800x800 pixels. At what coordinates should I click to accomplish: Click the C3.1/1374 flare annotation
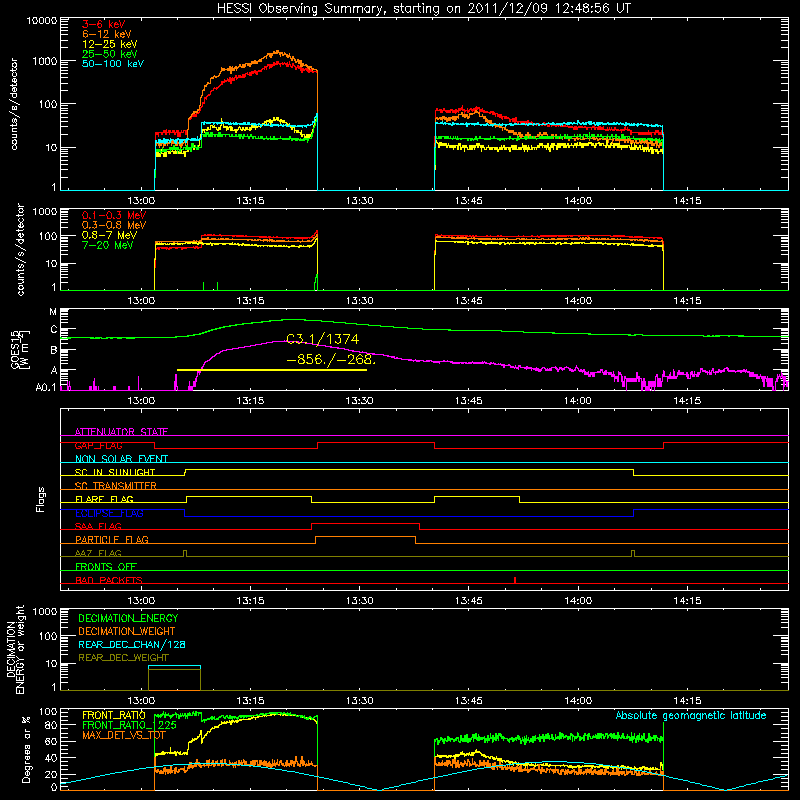pyautogui.click(x=322, y=339)
